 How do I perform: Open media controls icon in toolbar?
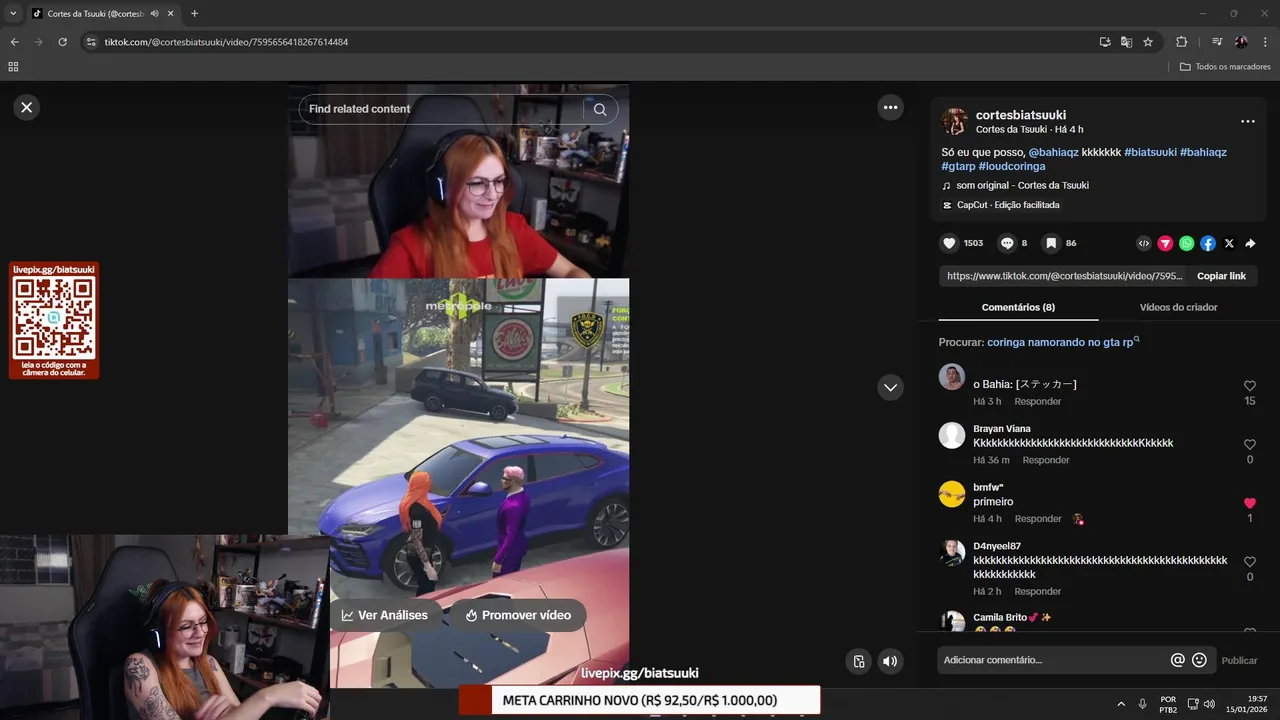(1217, 42)
